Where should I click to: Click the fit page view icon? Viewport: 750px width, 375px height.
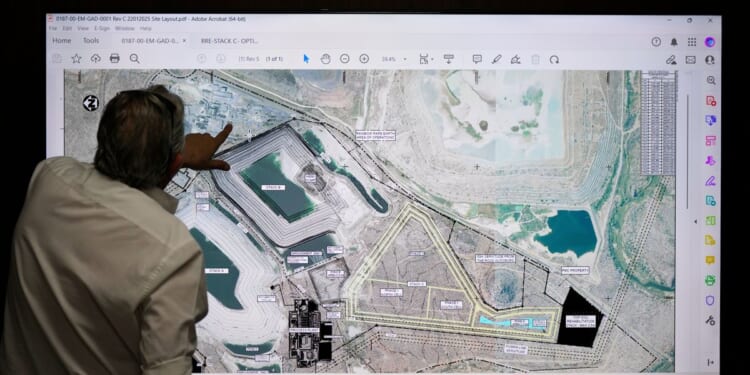(423, 59)
